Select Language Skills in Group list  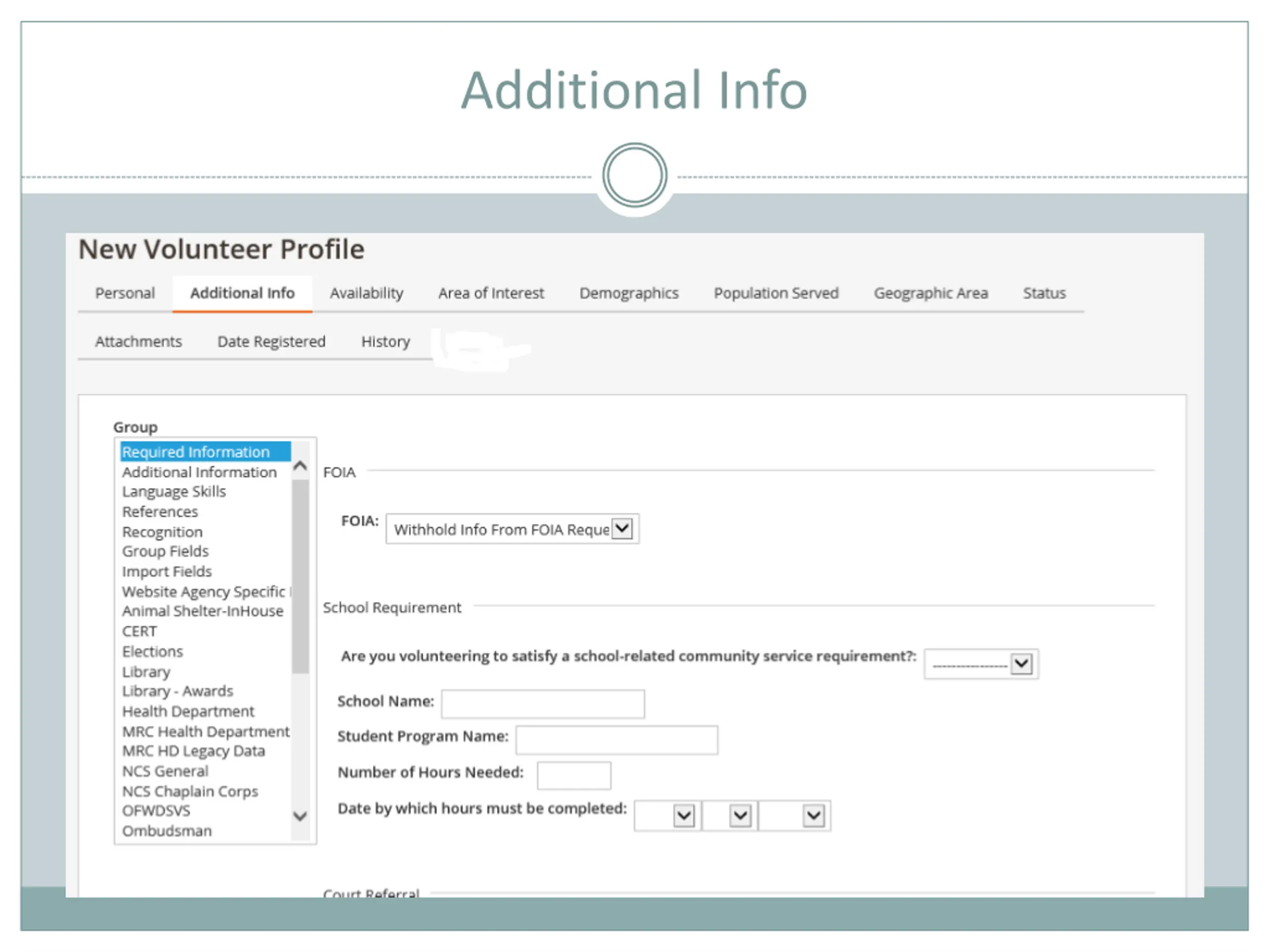point(174,492)
